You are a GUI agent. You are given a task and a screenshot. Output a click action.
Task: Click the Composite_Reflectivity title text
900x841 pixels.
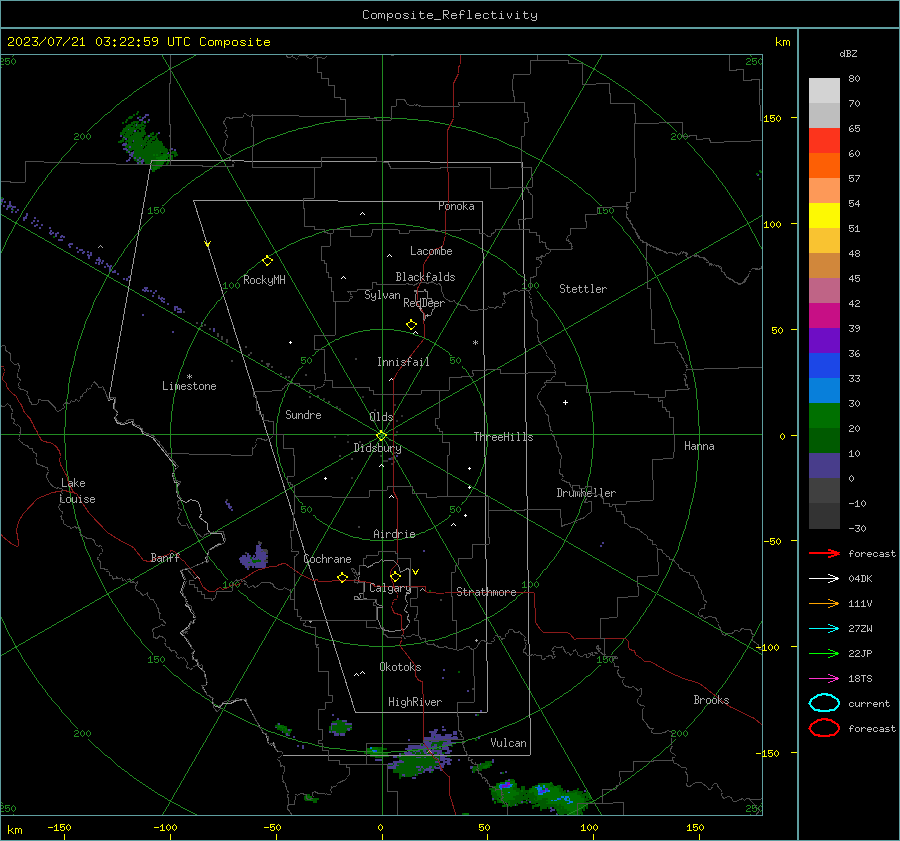tap(449, 15)
